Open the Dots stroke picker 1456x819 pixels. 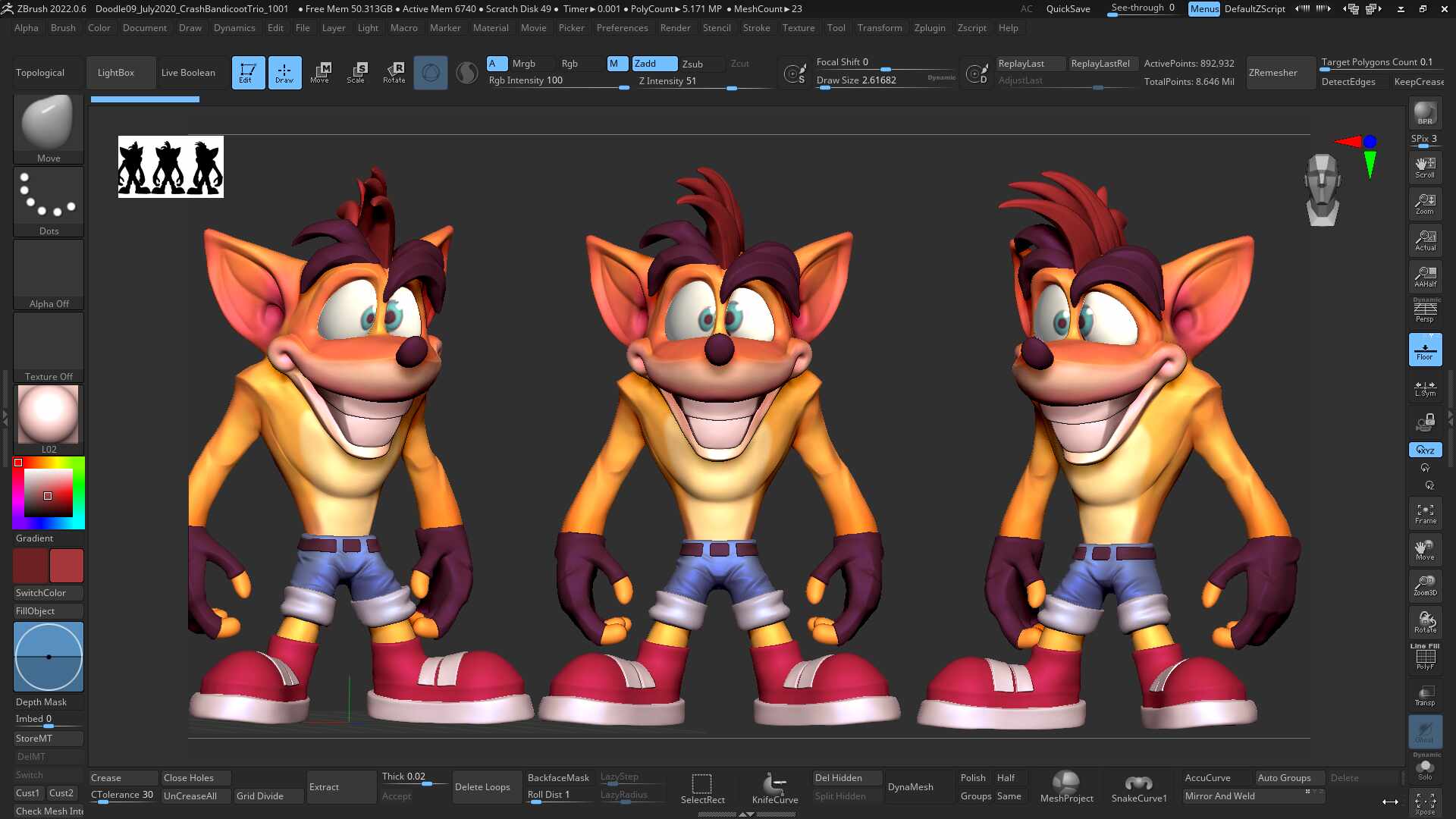point(49,202)
